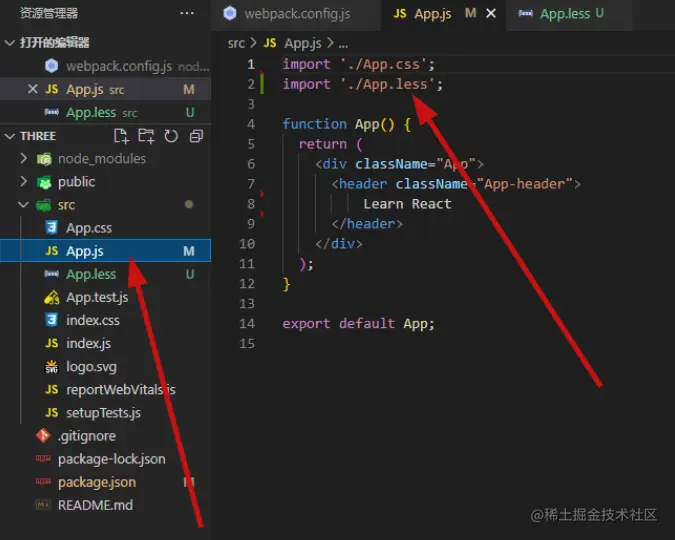This screenshot has width=675, height=540.
Task: Click the webpack icon on webpack.config.js tab
Action: tap(230, 13)
